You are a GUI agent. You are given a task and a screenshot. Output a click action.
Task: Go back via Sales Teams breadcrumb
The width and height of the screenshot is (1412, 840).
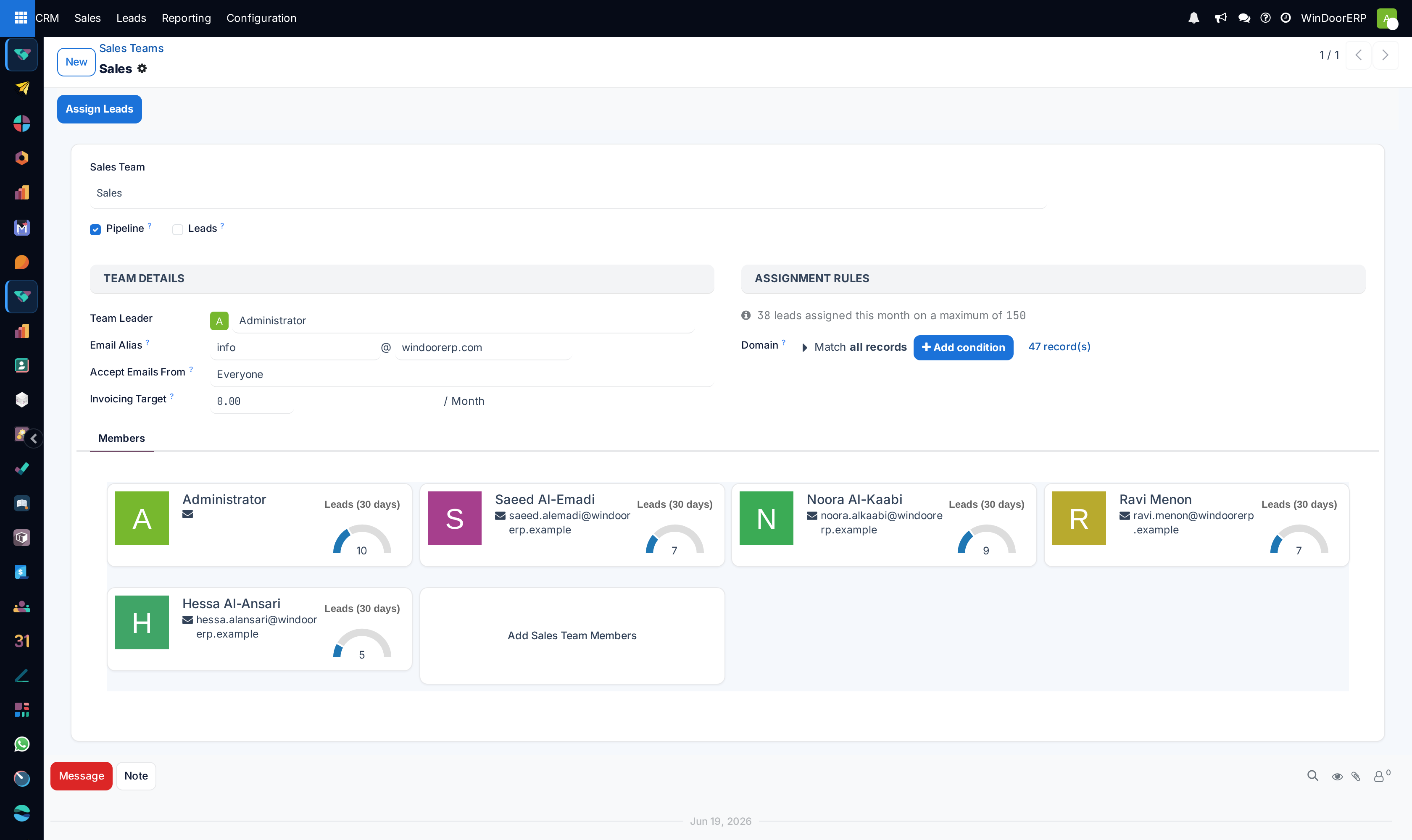point(131,48)
